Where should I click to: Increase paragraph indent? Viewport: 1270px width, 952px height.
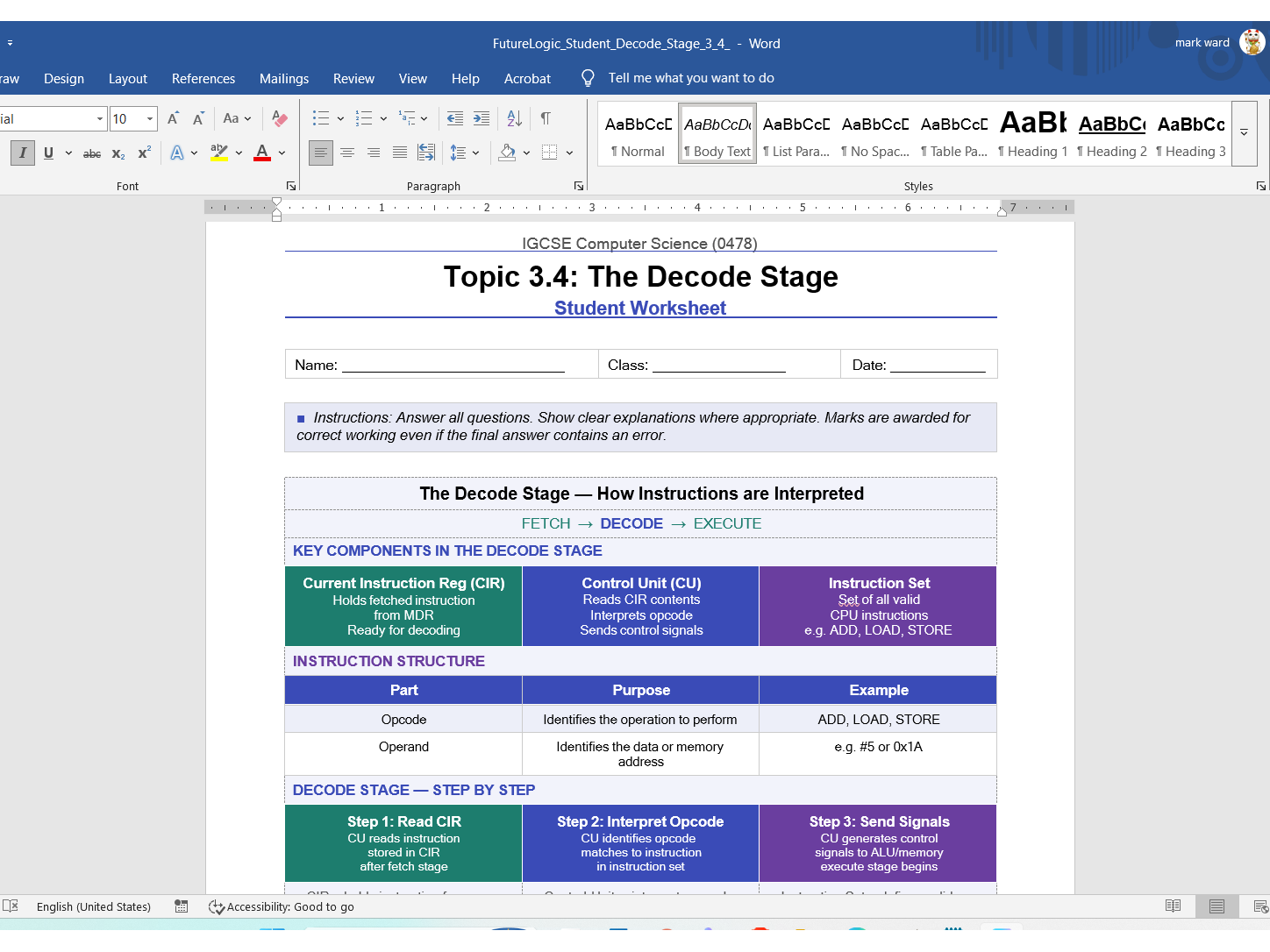pos(482,118)
